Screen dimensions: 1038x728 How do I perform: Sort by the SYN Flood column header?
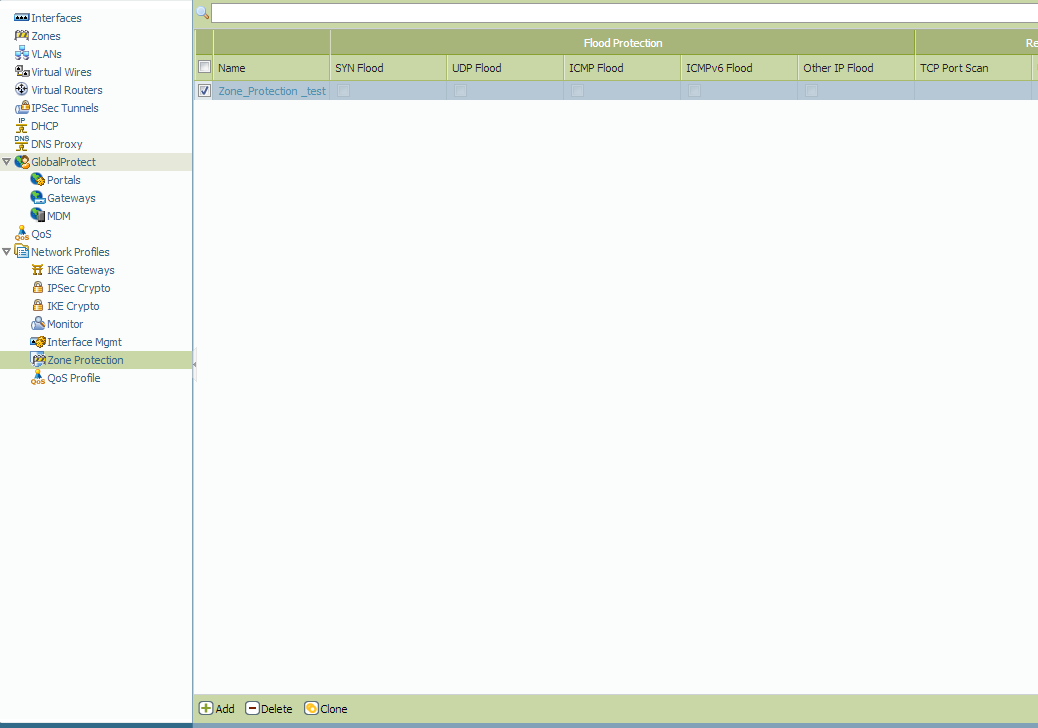[388, 68]
